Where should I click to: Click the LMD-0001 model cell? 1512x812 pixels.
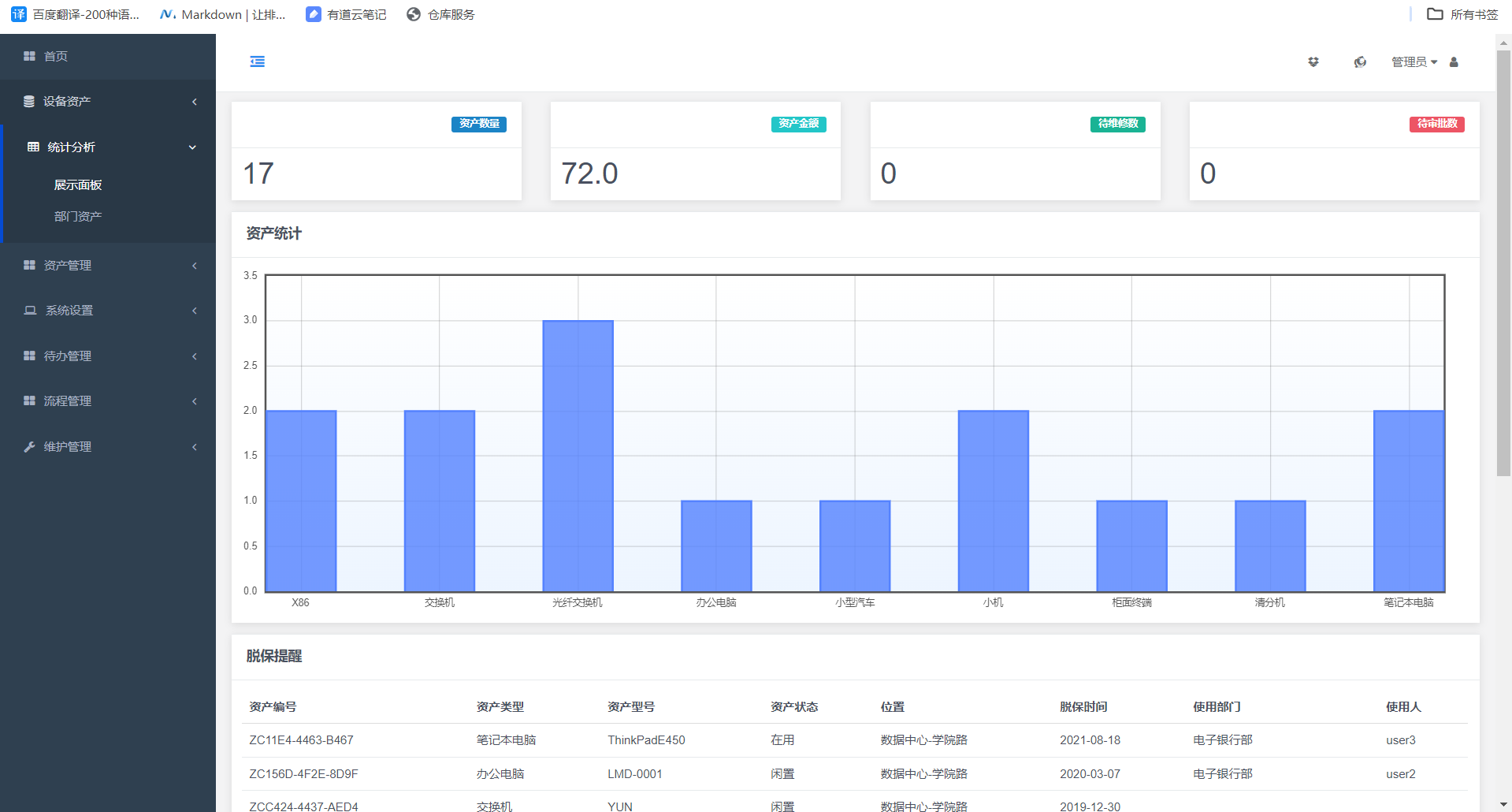coord(635,774)
